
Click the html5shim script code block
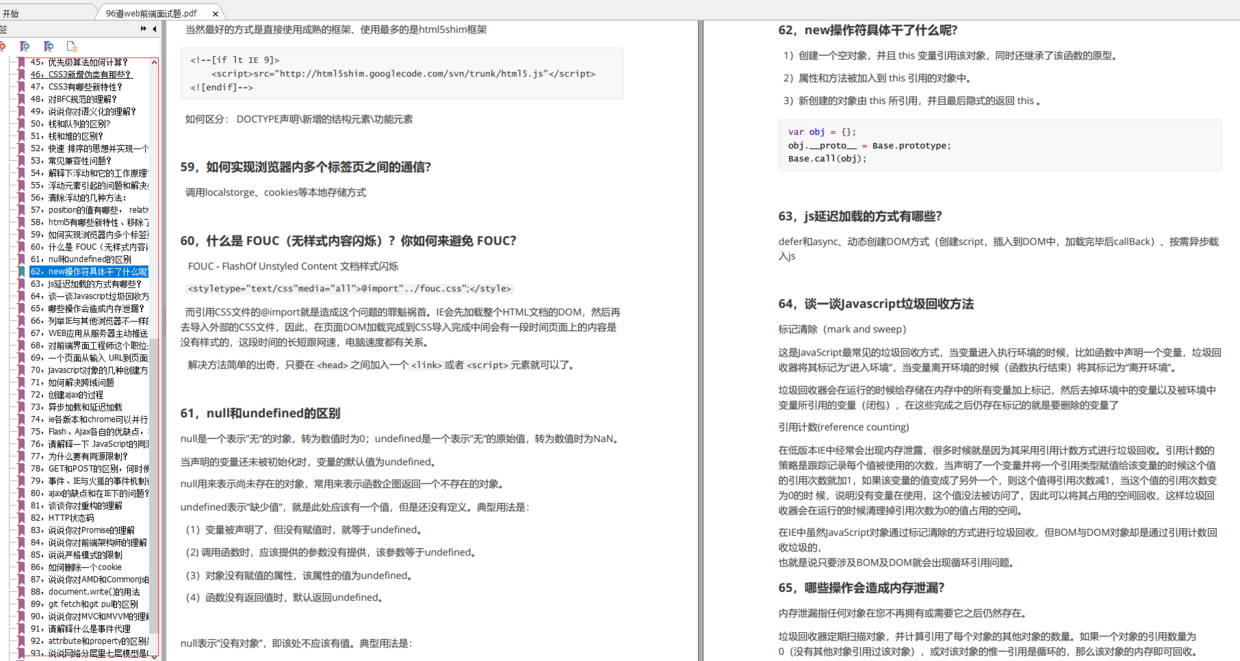401,74
